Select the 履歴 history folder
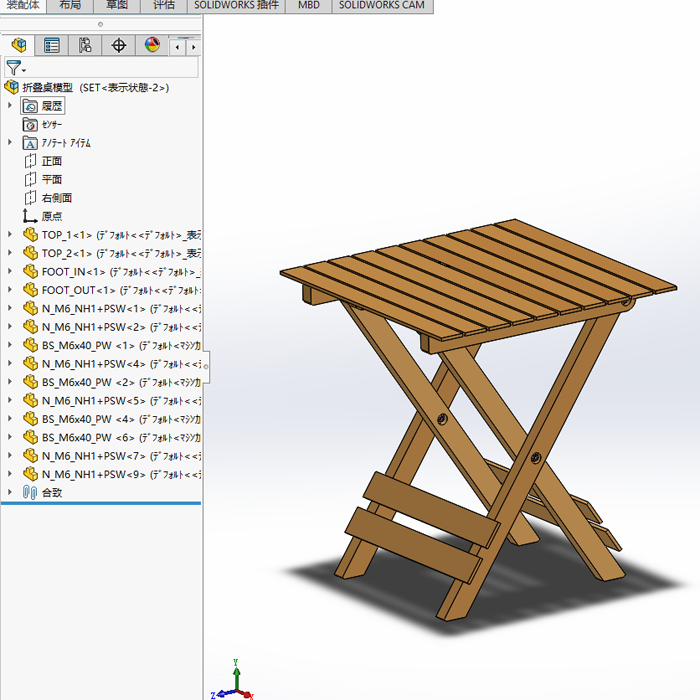This screenshot has height=700, width=700. [42, 106]
